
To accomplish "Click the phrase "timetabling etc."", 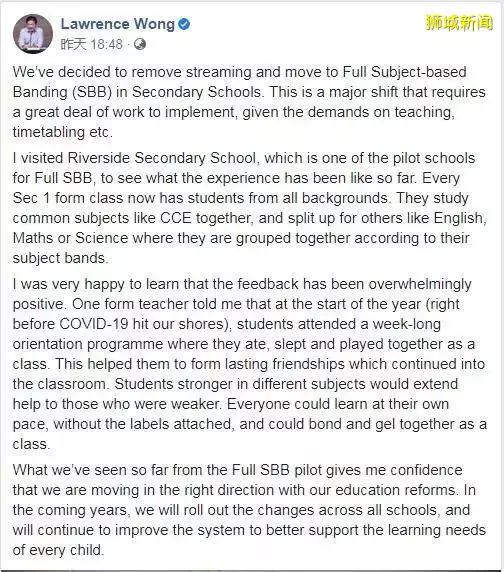I will pos(63,132).
